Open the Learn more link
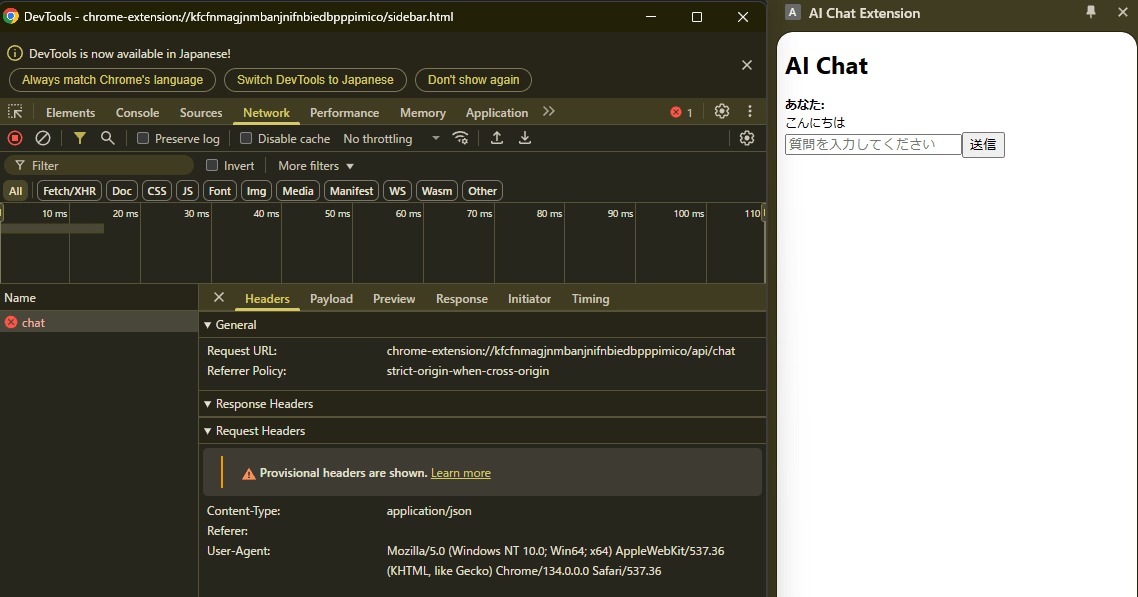 point(461,473)
